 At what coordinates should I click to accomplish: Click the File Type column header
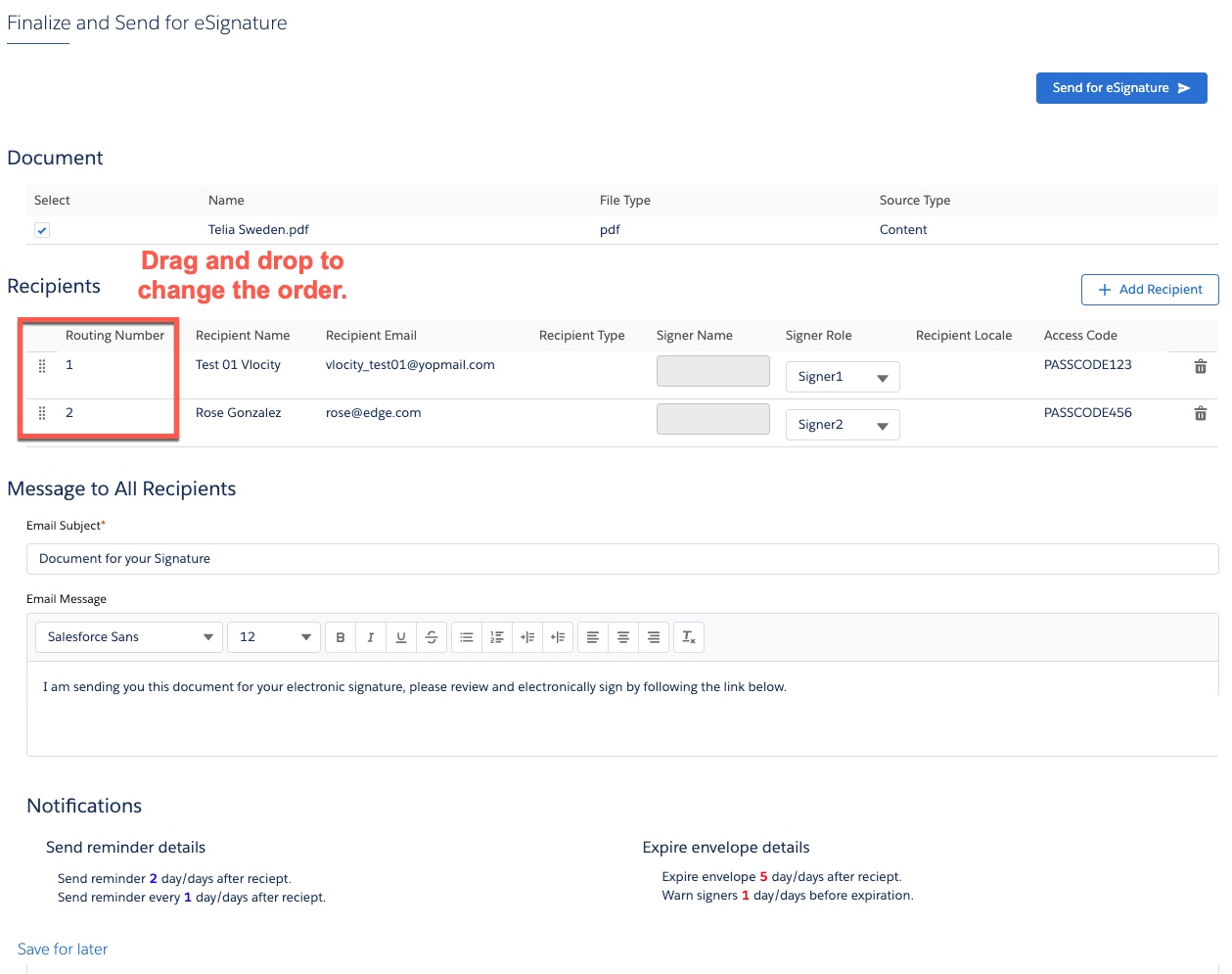[624, 201]
